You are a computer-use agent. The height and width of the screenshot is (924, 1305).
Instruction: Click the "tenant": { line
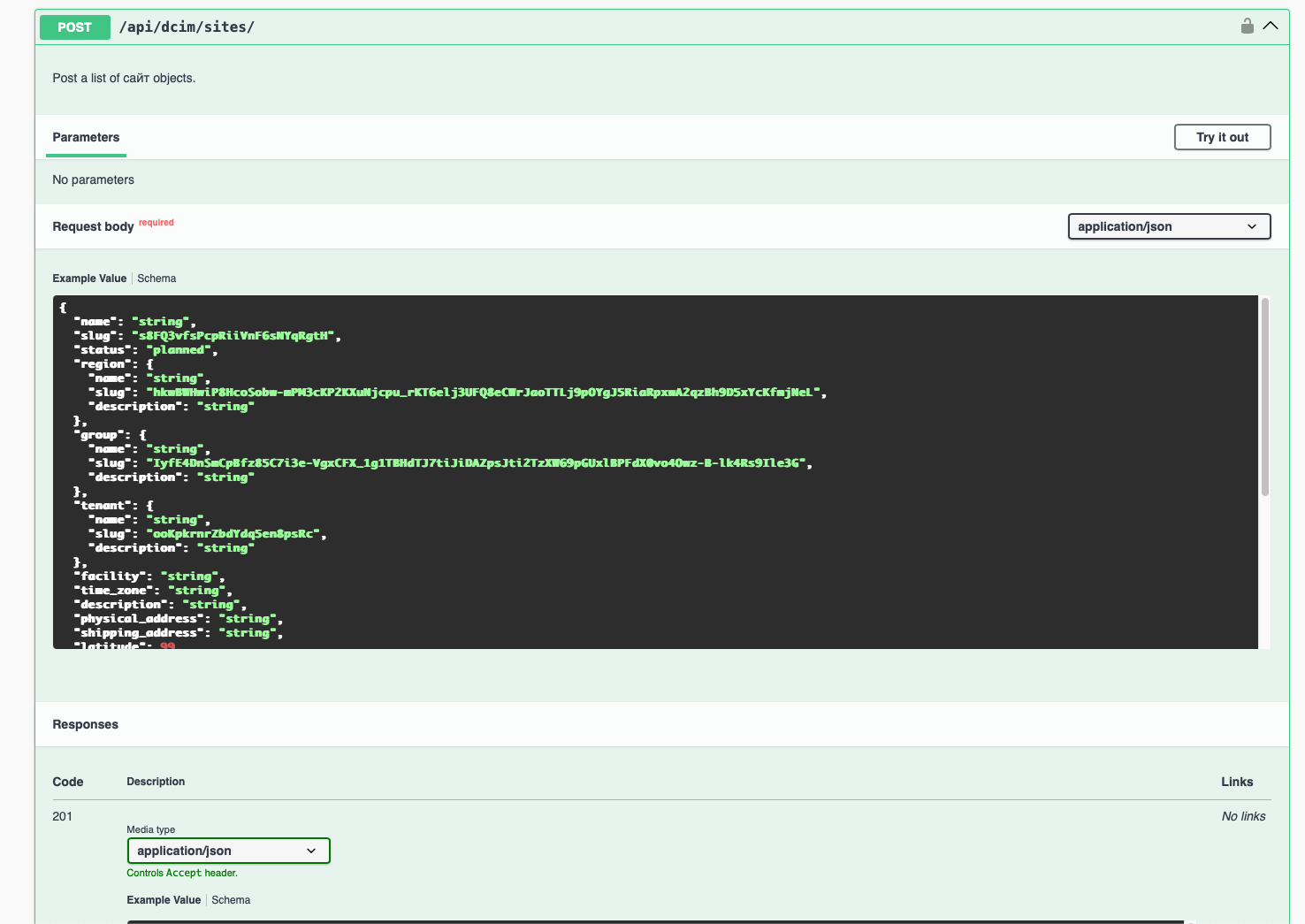(113, 506)
